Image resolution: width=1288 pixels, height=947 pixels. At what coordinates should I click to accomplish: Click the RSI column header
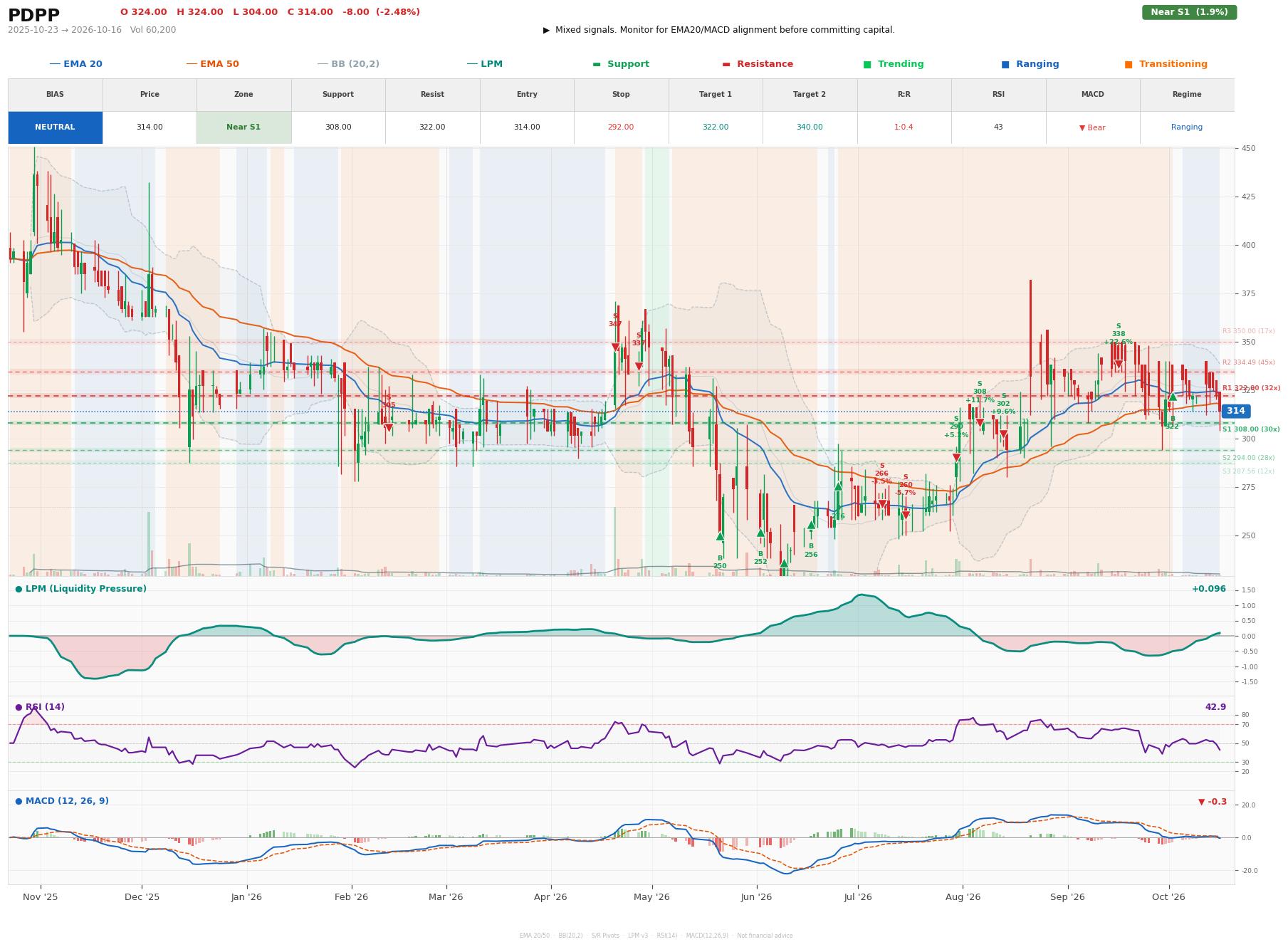click(x=998, y=95)
